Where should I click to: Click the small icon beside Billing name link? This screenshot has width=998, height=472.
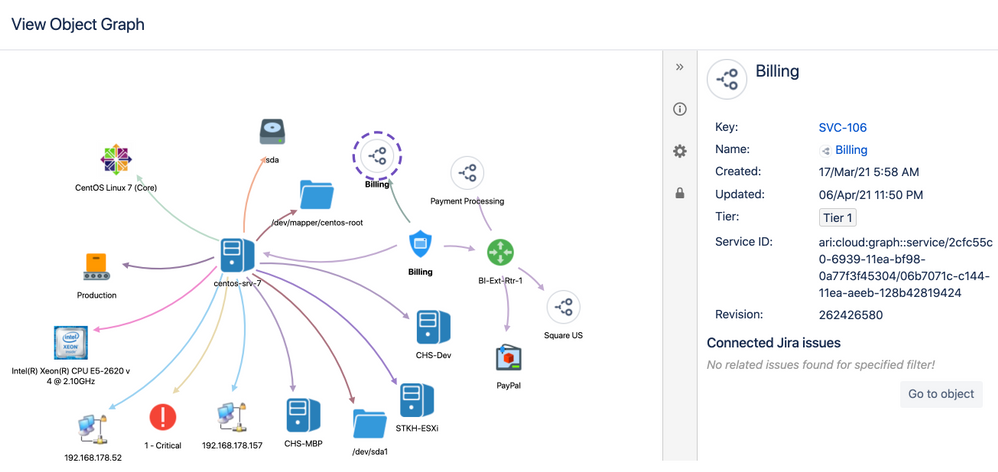pyautogui.click(x=826, y=151)
